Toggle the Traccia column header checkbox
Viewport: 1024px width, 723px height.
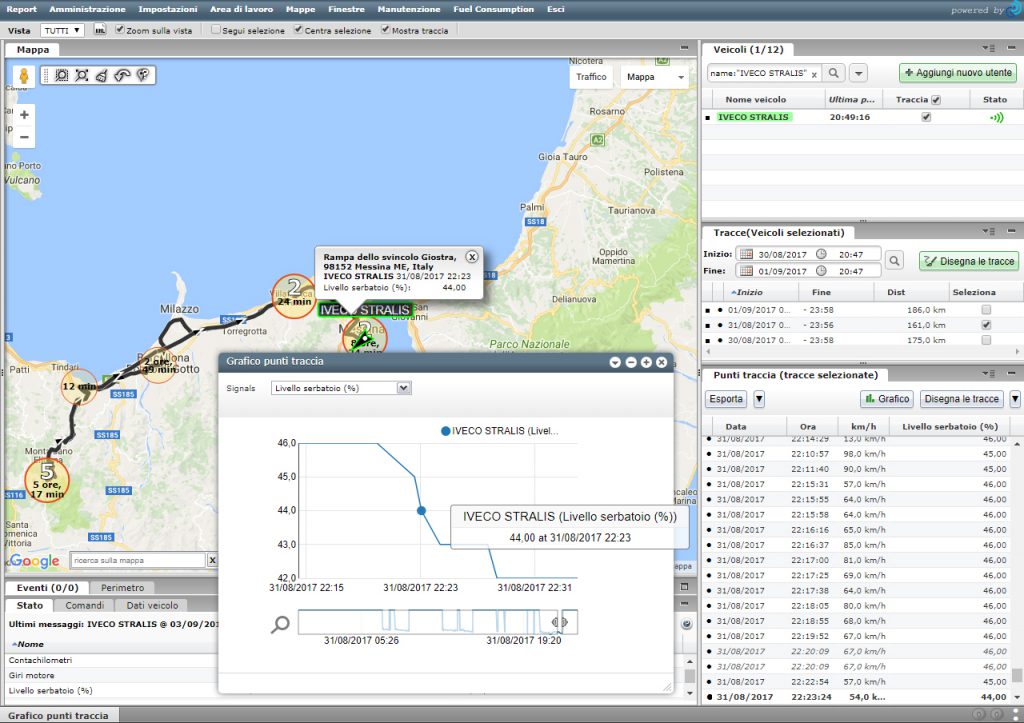pos(936,100)
